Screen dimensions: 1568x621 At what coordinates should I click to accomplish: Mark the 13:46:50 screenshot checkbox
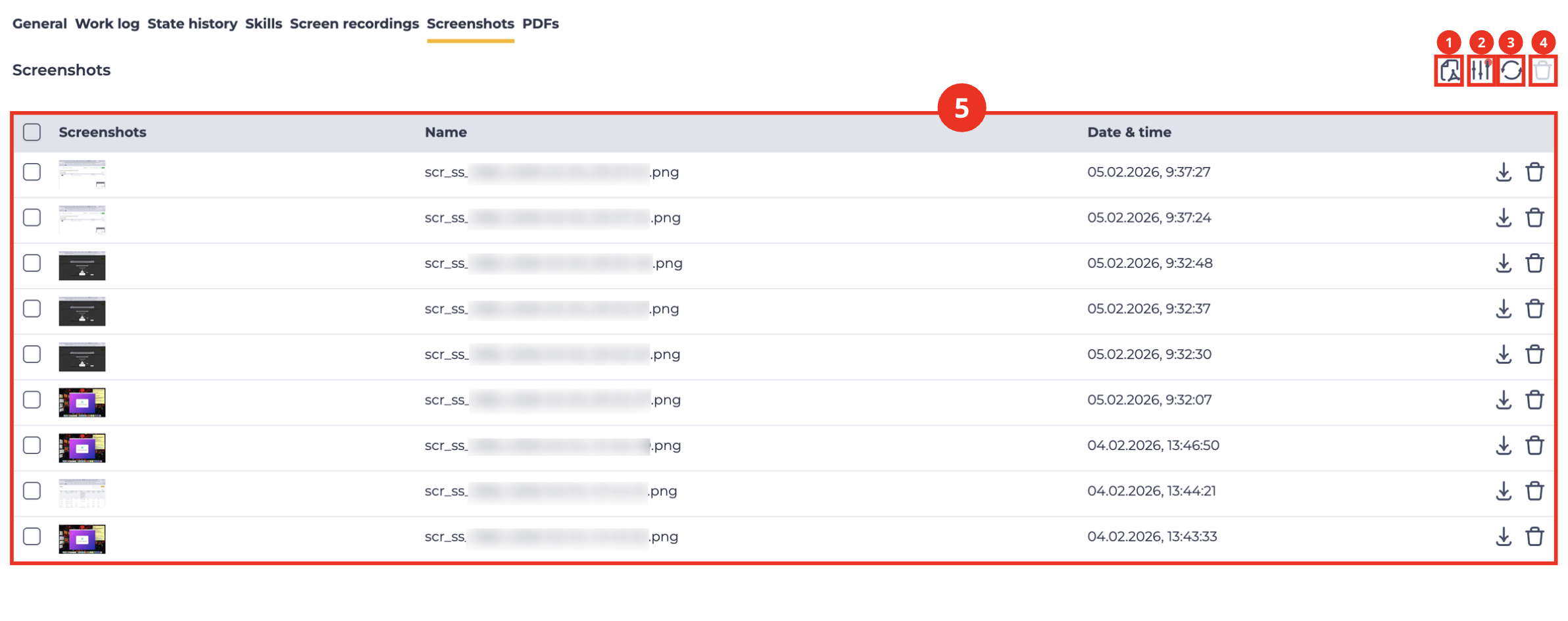coord(32,445)
